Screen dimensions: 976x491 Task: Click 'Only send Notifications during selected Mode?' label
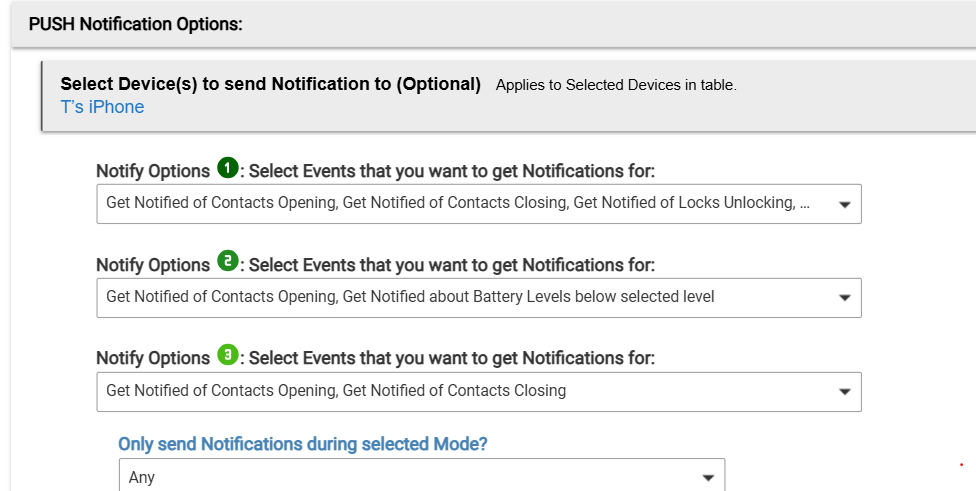click(x=302, y=444)
